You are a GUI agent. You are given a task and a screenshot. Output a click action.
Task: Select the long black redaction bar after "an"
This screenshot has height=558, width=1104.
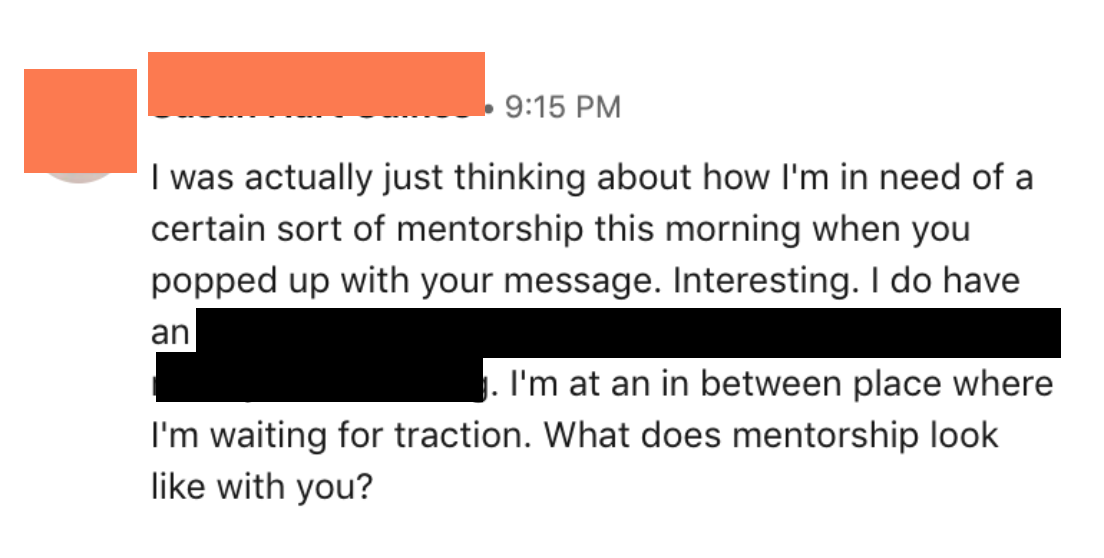(x=628, y=332)
